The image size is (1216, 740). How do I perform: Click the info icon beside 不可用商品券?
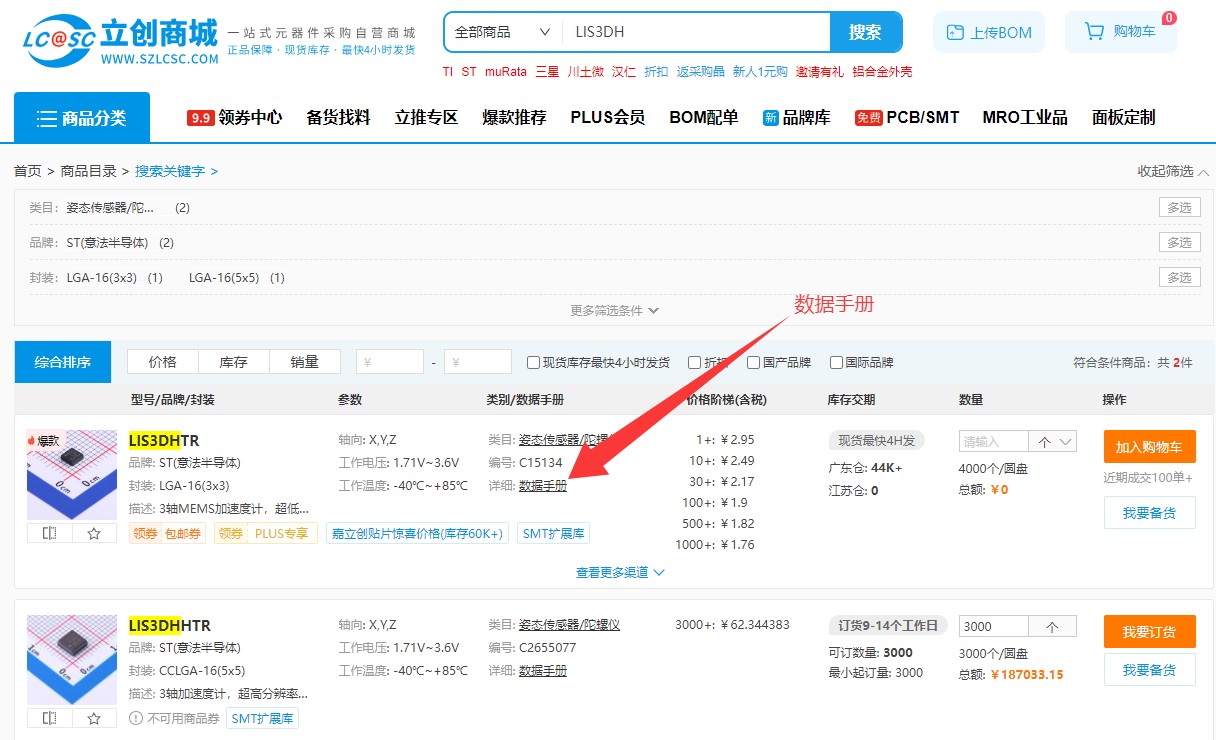click(x=136, y=718)
